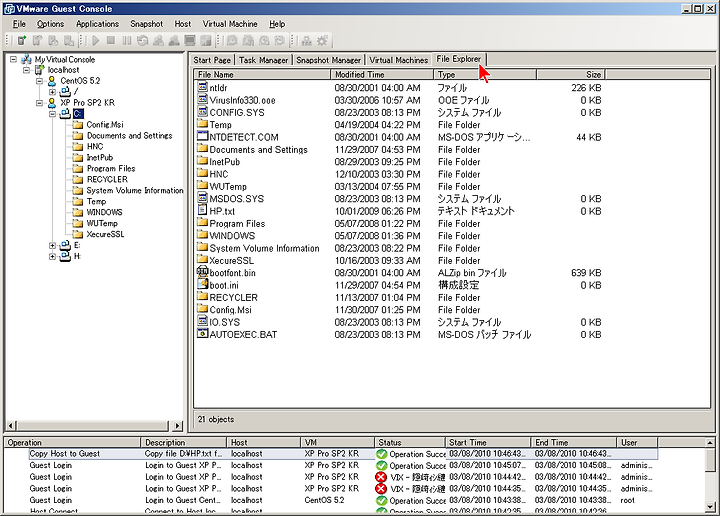Collapse the XP Pro SP2 KR node

pos(39,103)
